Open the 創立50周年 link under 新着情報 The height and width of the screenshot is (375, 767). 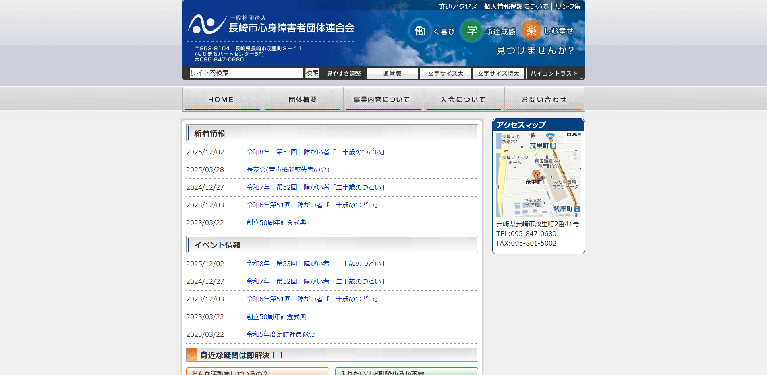276,222
